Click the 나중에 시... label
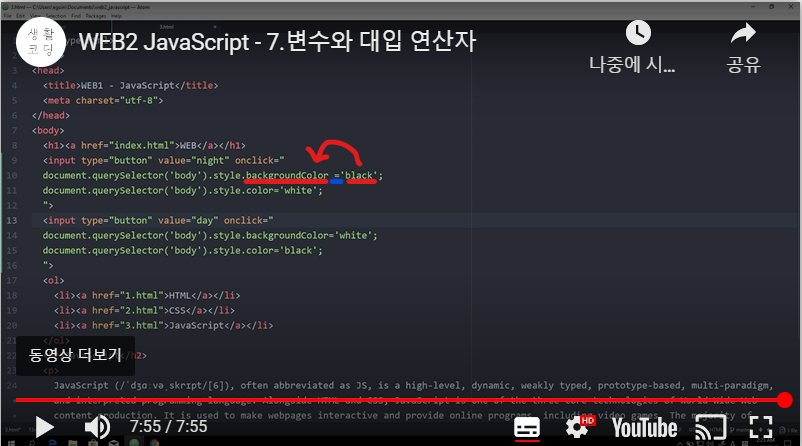The width and height of the screenshot is (802, 446). pos(632,64)
